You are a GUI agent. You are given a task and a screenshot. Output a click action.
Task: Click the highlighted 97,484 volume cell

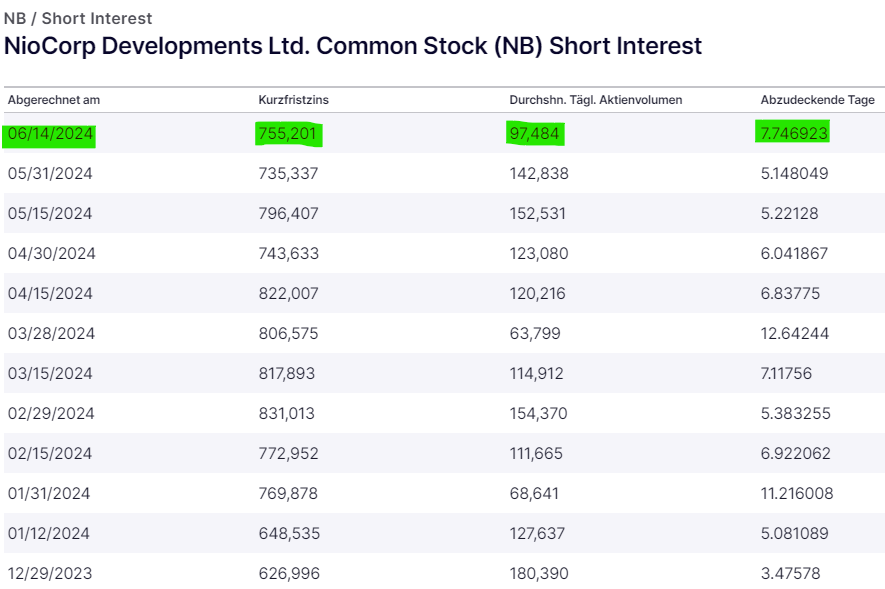tap(535, 133)
